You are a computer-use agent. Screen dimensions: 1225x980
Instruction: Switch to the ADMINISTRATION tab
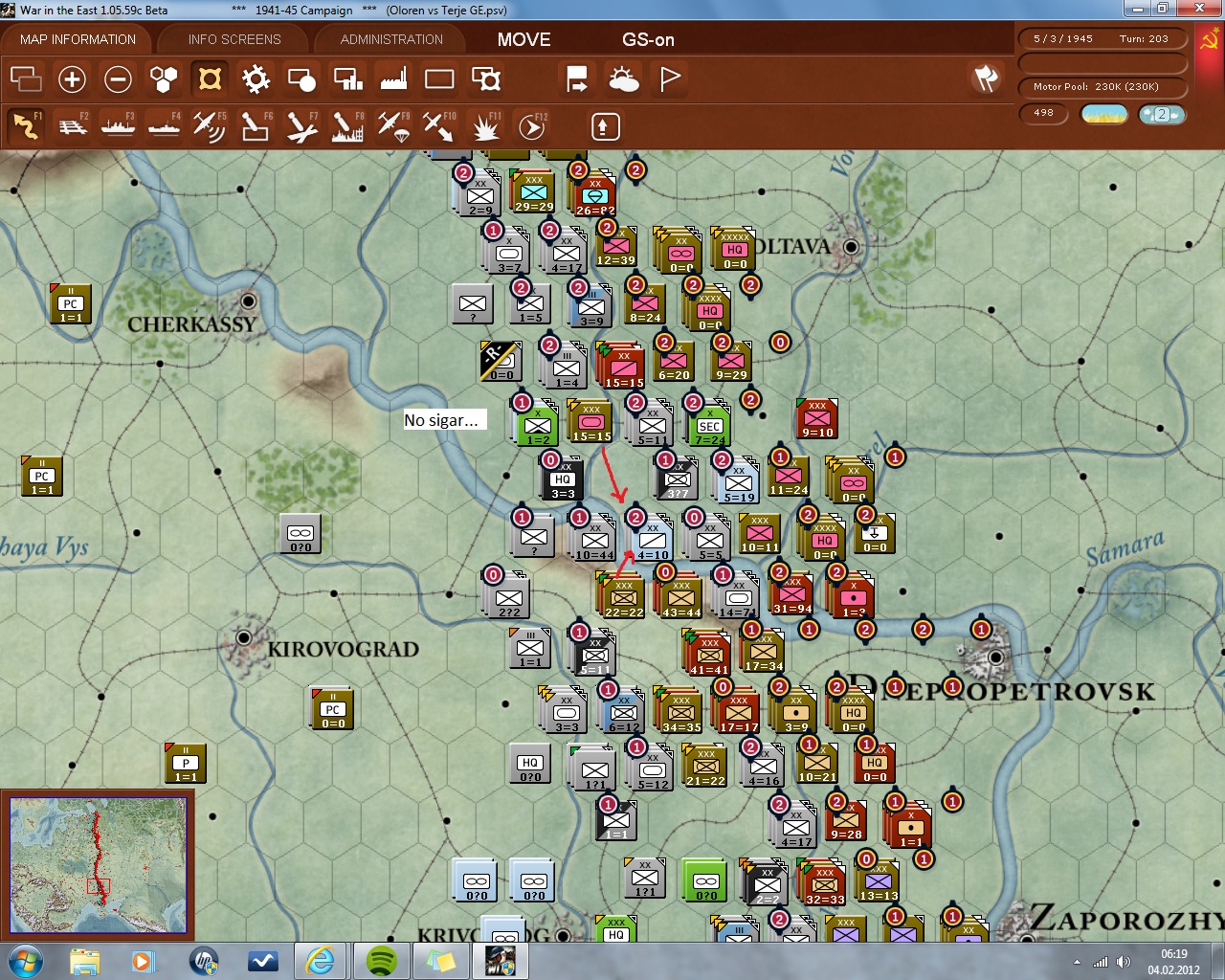(391, 39)
